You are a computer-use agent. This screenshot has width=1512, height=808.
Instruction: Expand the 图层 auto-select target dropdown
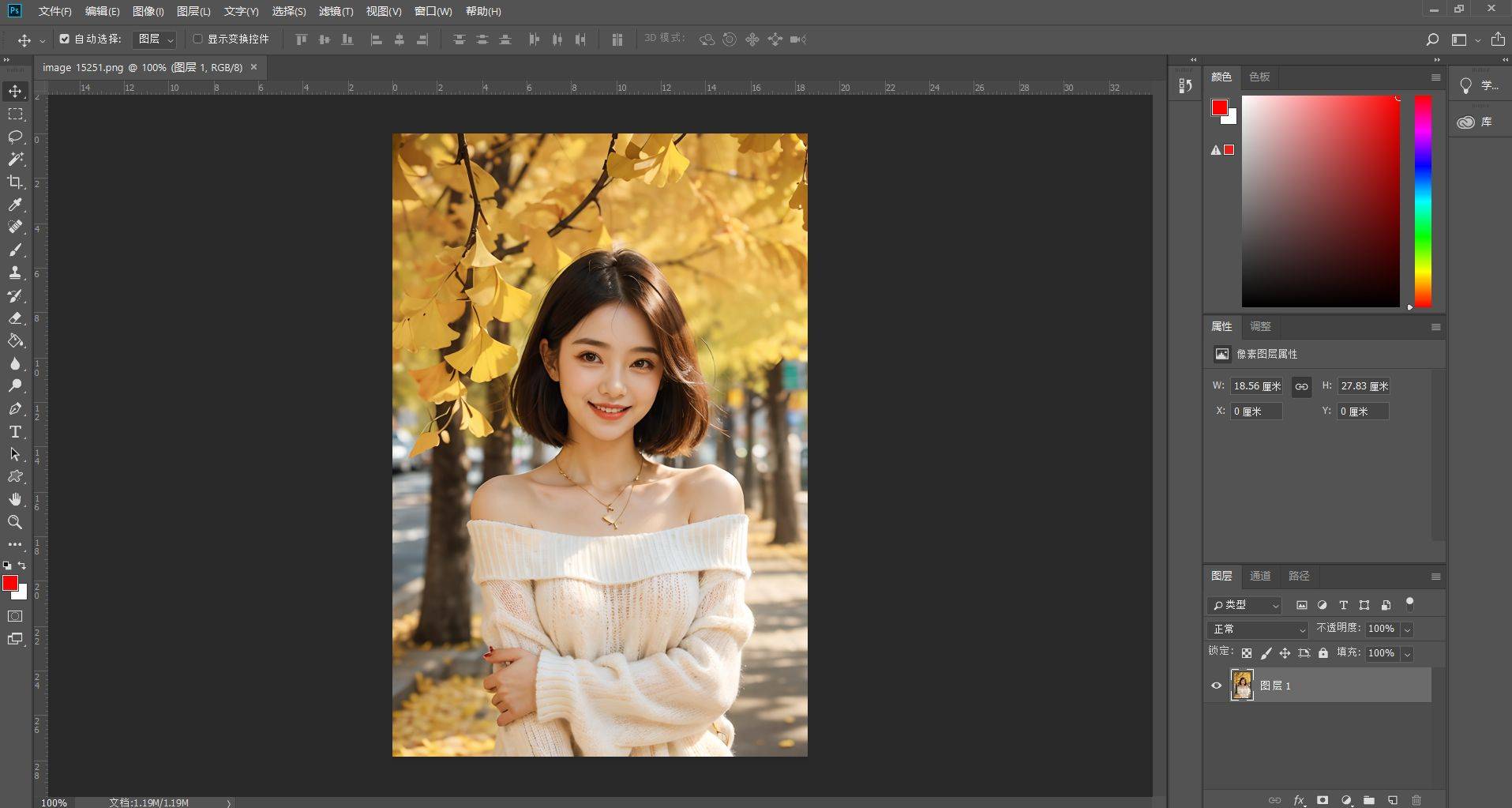(x=155, y=39)
